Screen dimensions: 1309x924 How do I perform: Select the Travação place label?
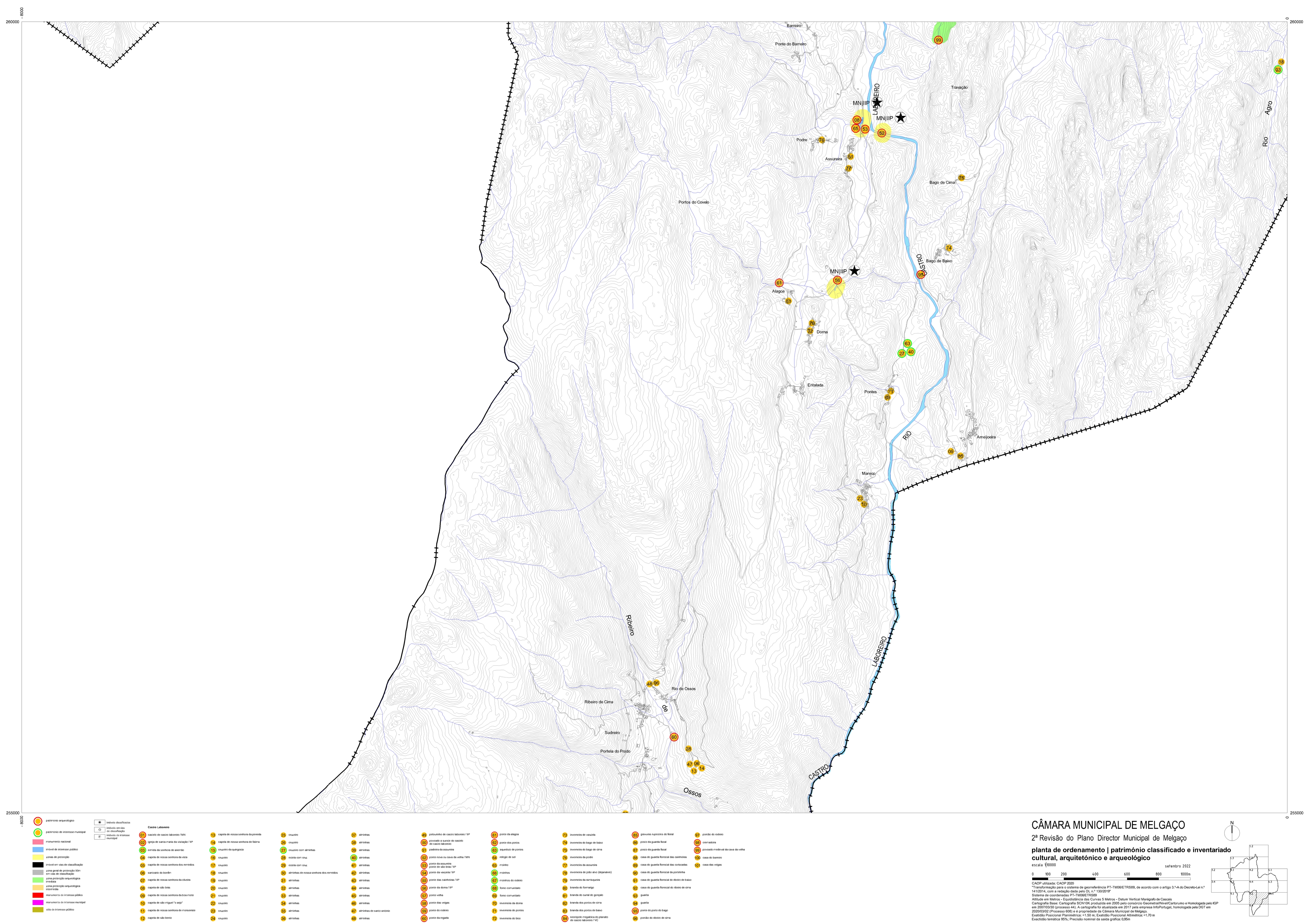pos(959,87)
